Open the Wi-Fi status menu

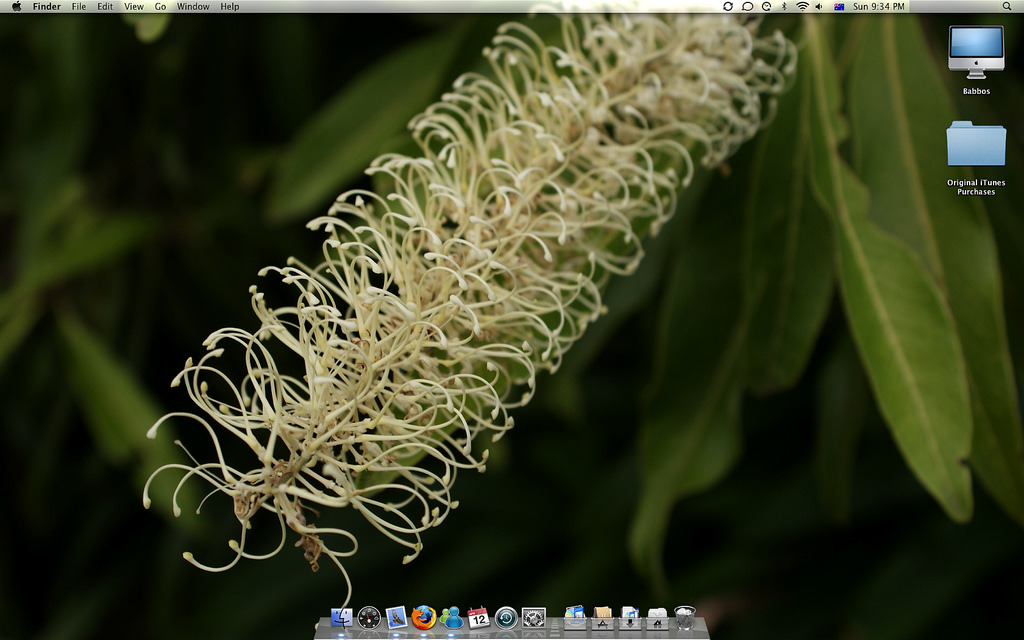click(x=802, y=7)
